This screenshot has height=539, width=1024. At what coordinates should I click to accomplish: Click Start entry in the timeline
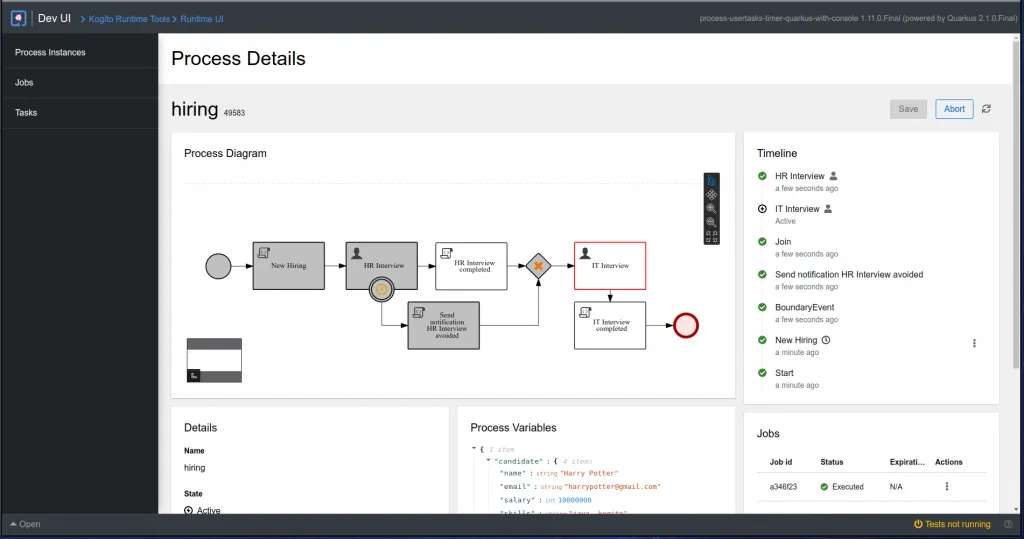pyautogui.click(x=784, y=373)
